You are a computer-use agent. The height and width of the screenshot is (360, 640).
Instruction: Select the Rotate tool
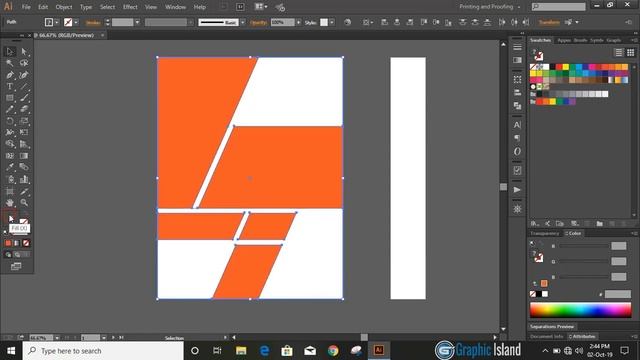coord(10,121)
